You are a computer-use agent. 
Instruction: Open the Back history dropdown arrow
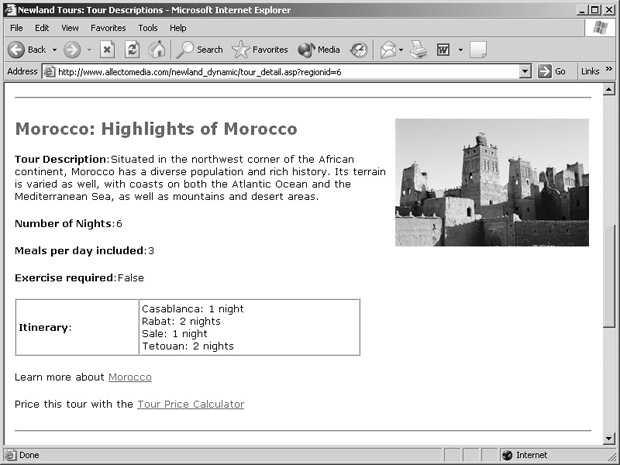(55, 50)
